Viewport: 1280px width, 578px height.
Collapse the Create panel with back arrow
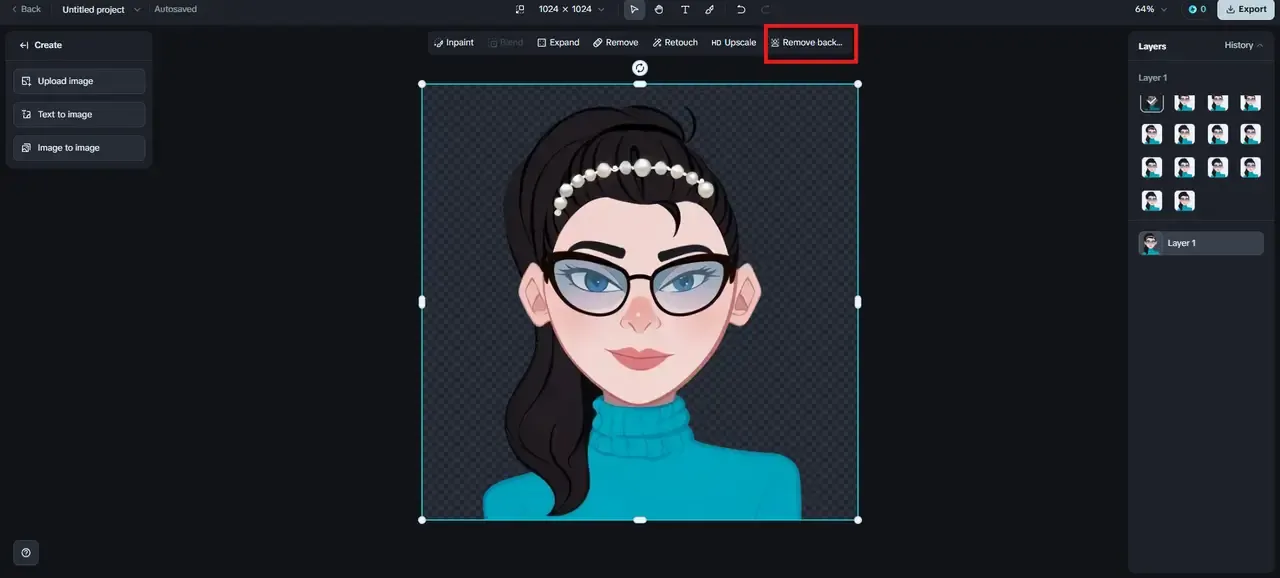tap(23, 44)
